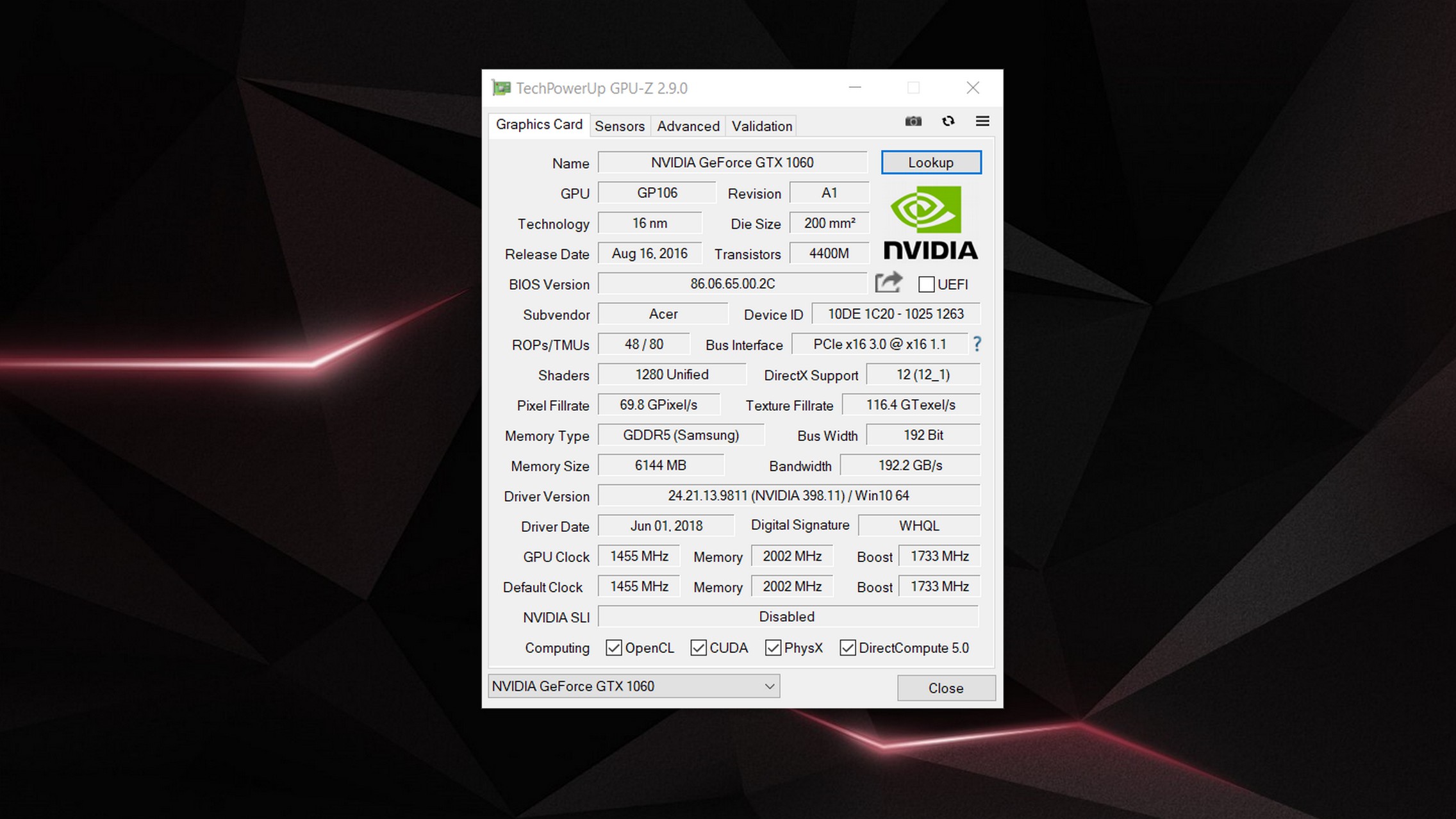Click the GPU field GP106

pos(657,192)
